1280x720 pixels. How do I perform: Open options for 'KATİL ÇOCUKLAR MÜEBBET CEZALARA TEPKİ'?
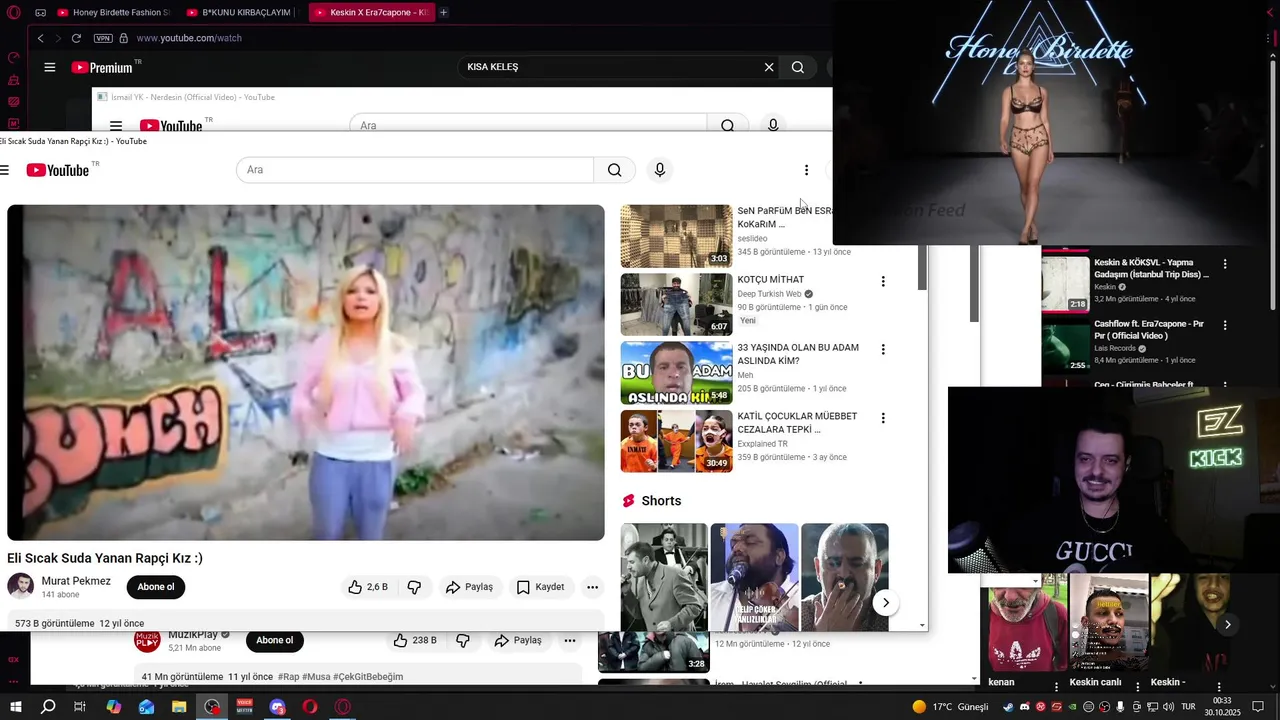pos(882,417)
